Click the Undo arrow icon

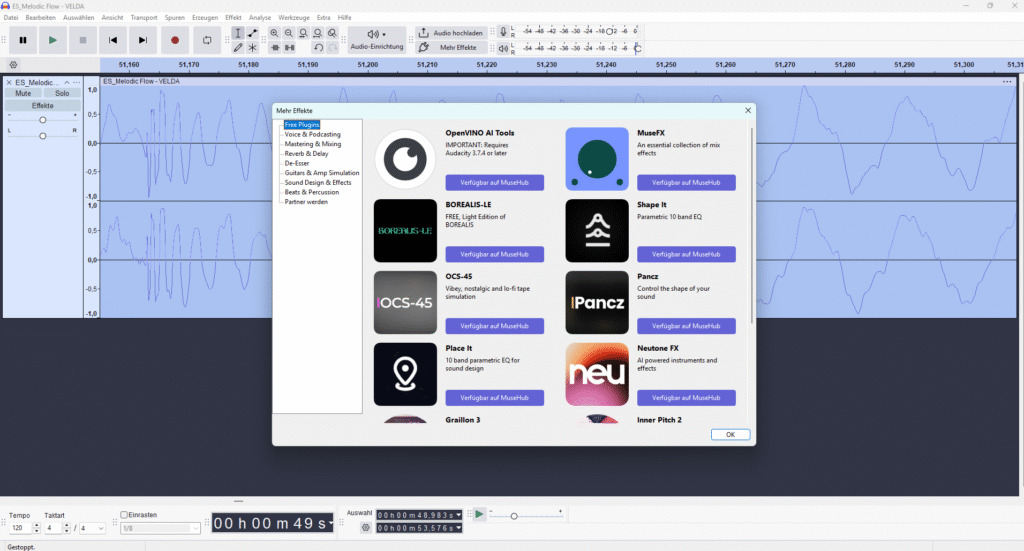[318, 48]
